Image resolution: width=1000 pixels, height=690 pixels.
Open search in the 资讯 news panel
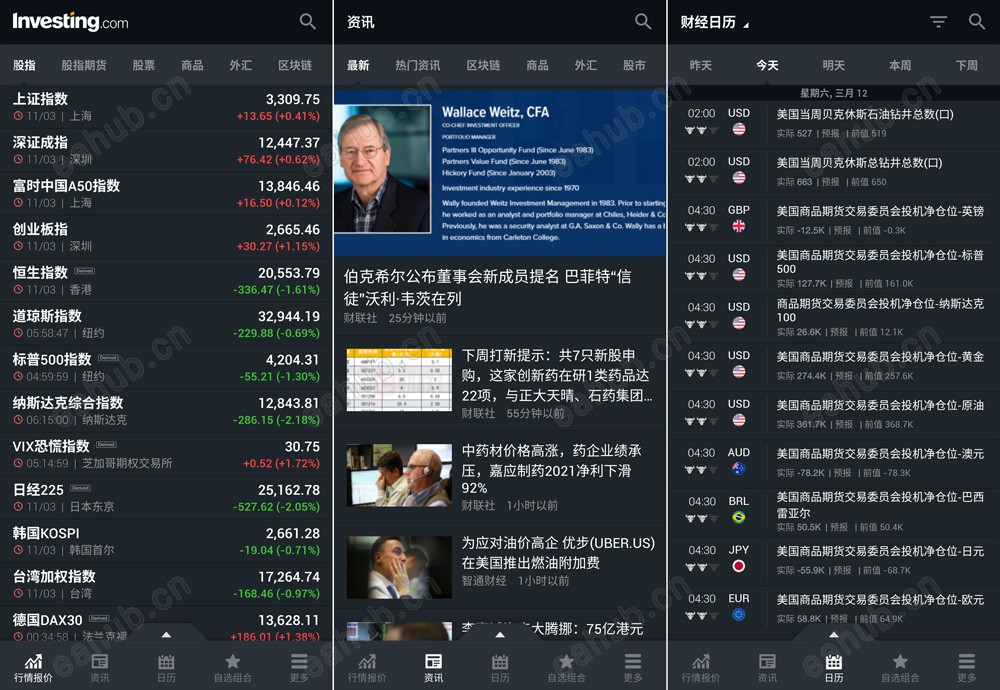tap(643, 22)
